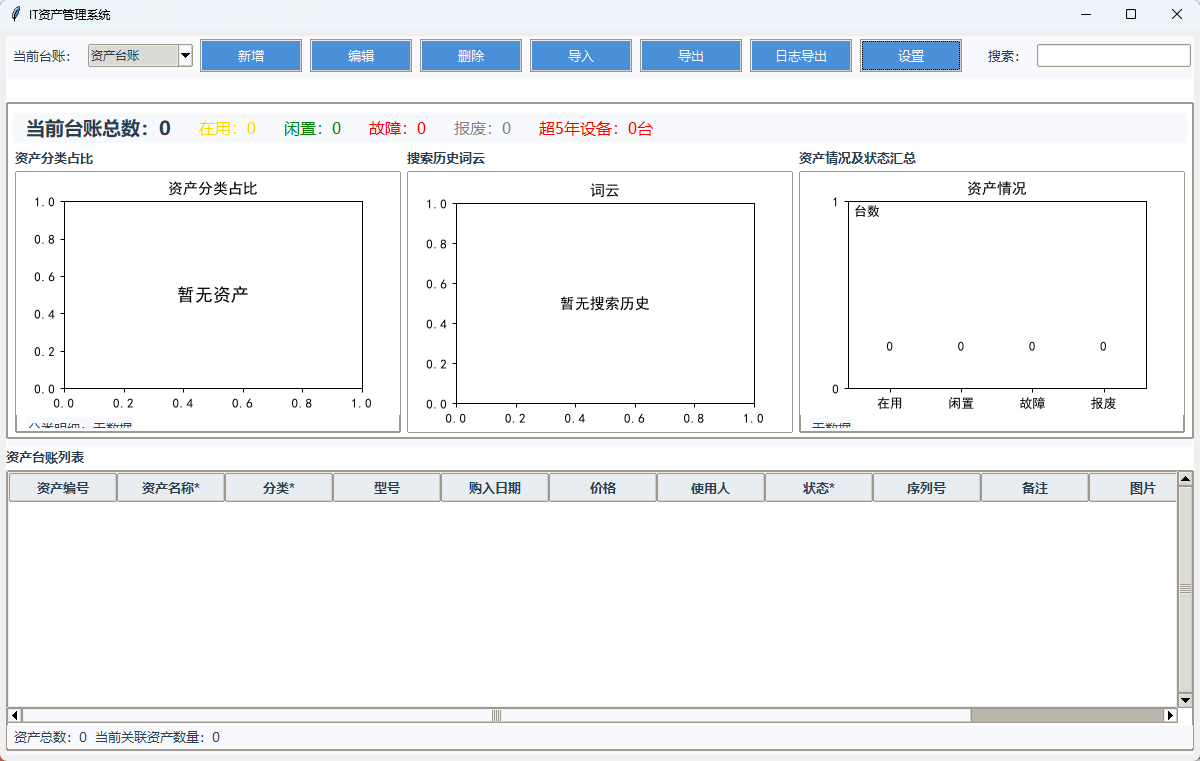Click the 报废: 0 status label
The image size is (1200, 761).
[x=482, y=128]
